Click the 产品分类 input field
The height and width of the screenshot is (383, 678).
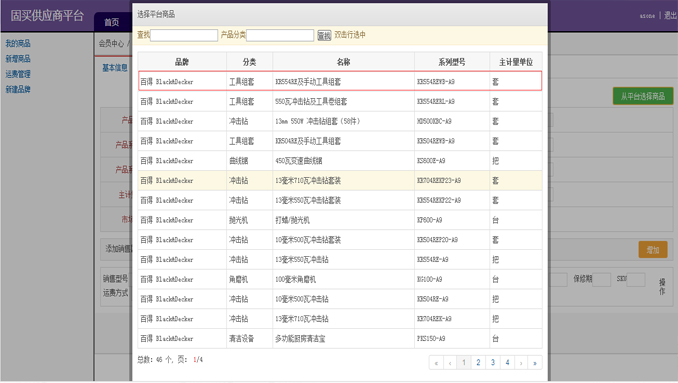(x=280, y=35)
